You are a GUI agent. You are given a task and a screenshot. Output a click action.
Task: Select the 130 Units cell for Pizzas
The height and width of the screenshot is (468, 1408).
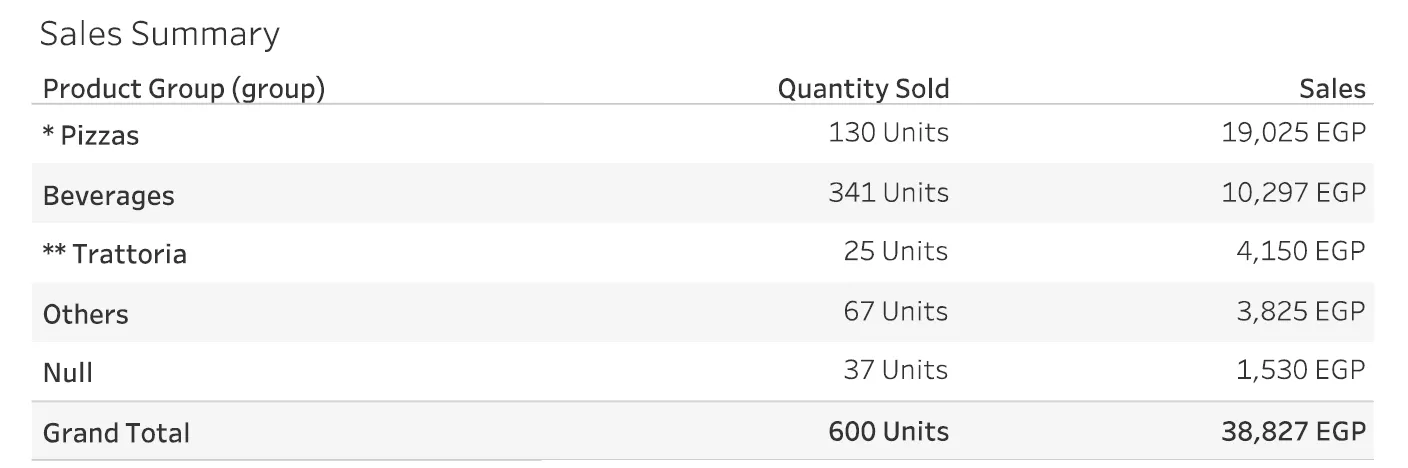point(888,133)
